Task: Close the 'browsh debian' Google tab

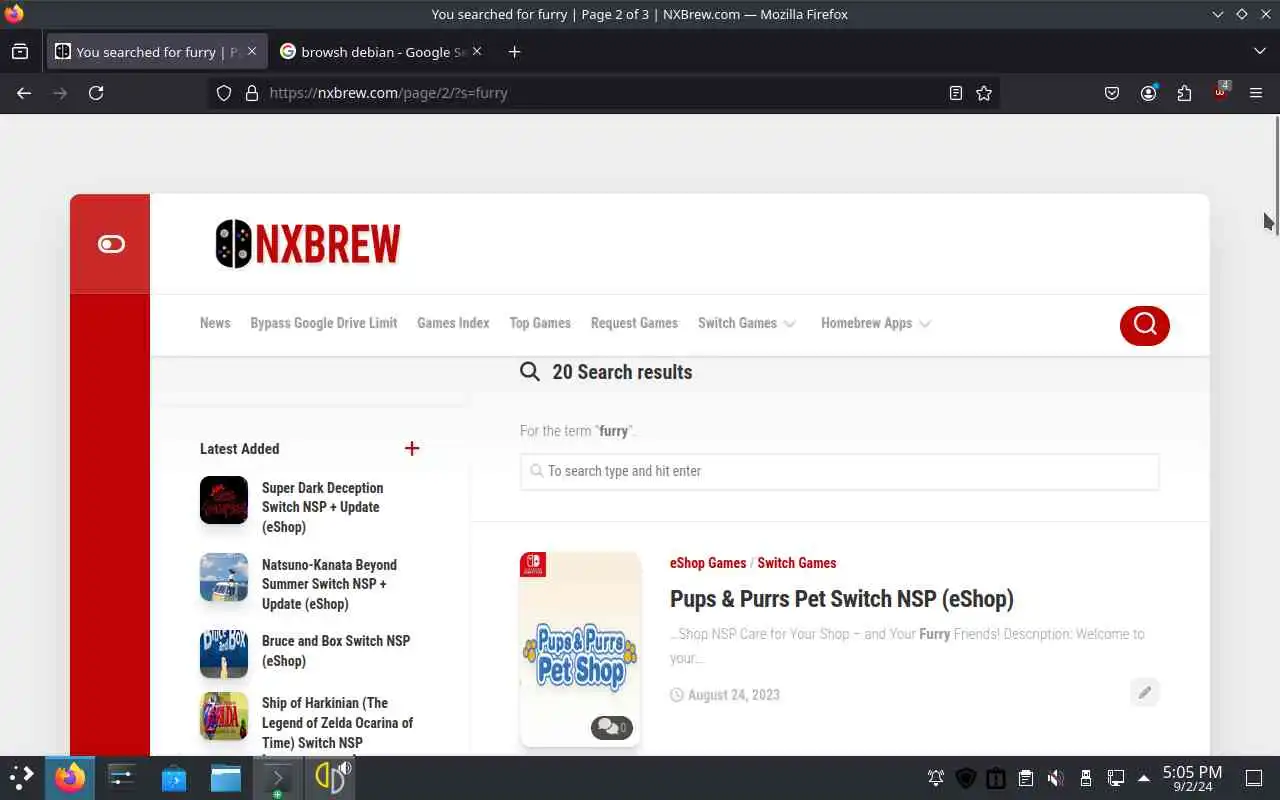Action: (x=477, y=51)
